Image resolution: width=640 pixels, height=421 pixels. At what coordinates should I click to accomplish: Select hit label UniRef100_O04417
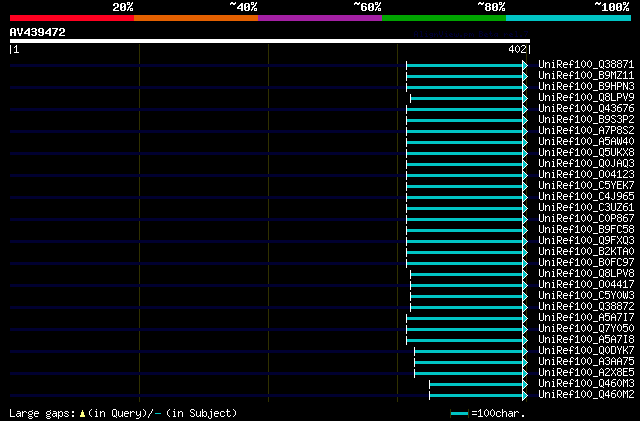click(x=586, y=285)
